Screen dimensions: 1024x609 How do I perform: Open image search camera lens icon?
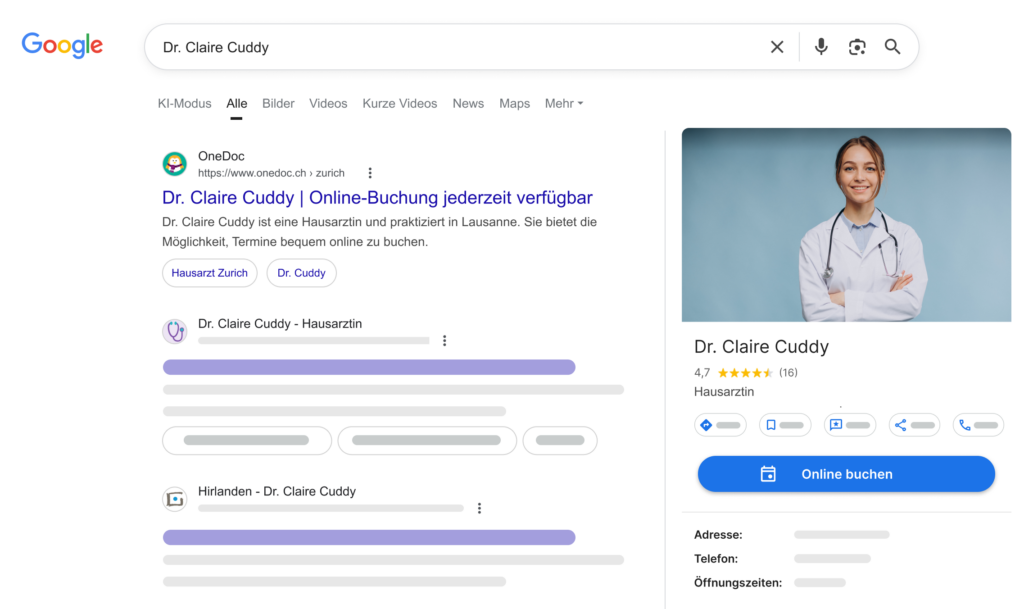tap(857, 47)
